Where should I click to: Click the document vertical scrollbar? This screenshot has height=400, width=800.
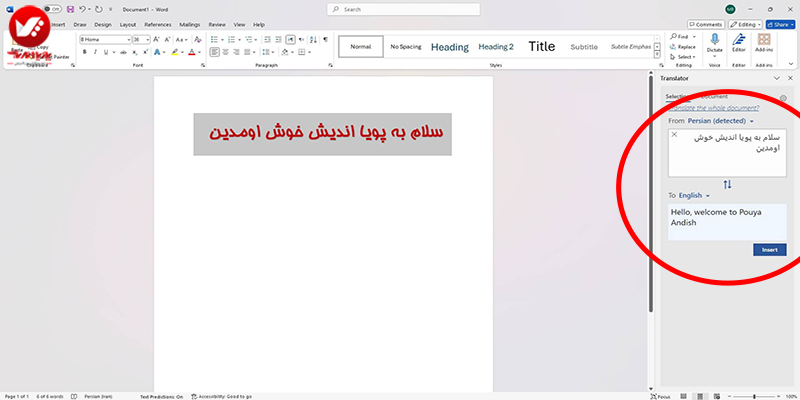(x=651, y=194)
